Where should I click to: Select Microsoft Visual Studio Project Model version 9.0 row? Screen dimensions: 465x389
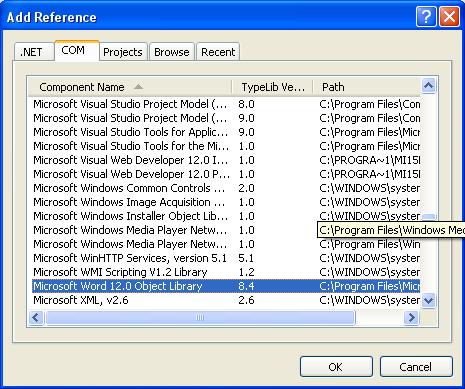pos(226,118)
